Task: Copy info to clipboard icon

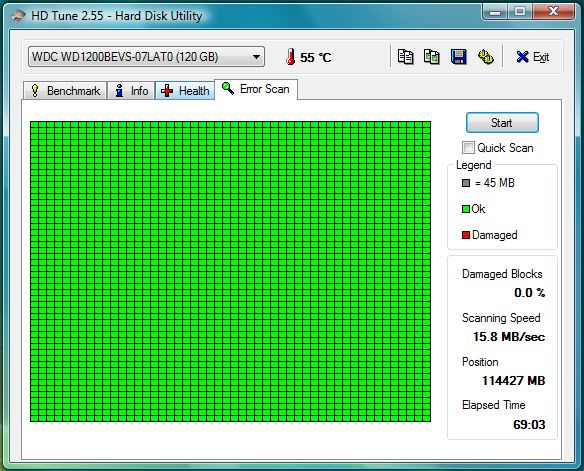Action: pyautogui.click(x=405, y=57)
